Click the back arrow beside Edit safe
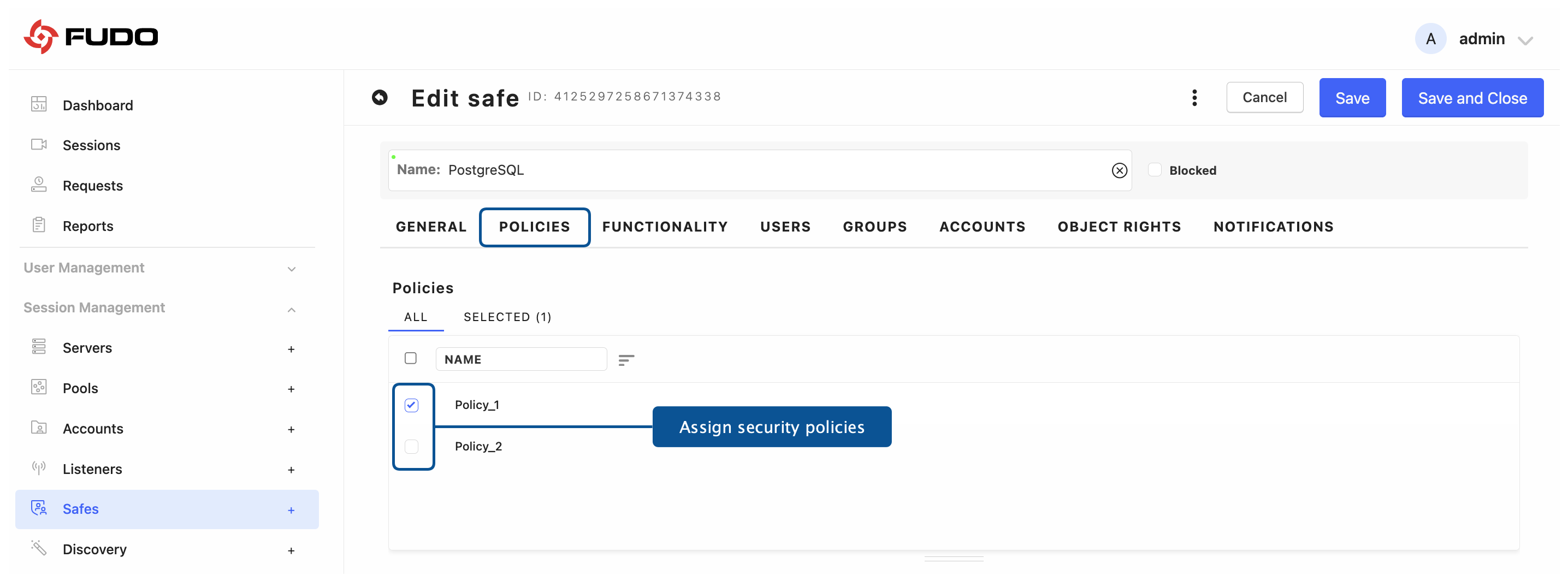The height and width of the screenshot is (587, 1568). point(379,97)
